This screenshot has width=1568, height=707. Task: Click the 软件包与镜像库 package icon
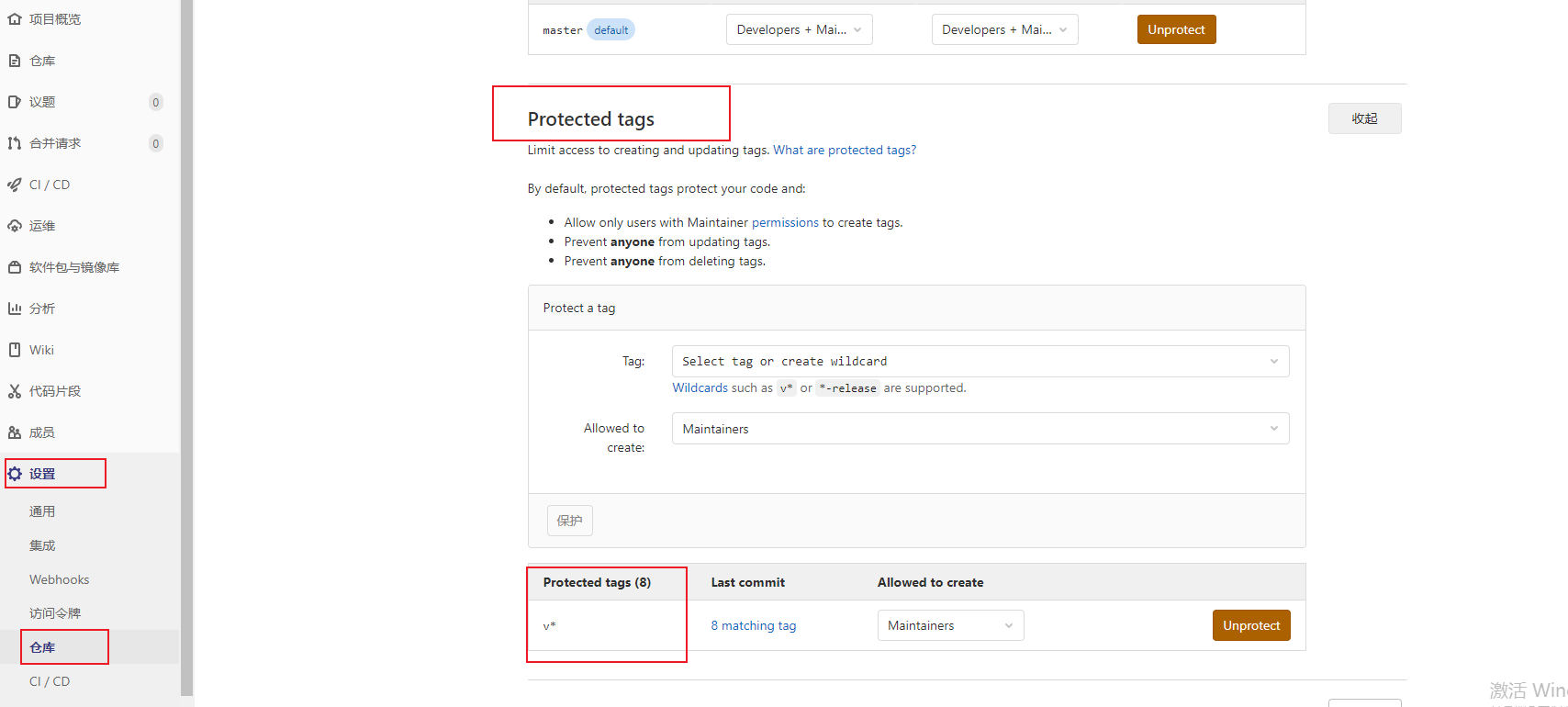coord(15,267)
